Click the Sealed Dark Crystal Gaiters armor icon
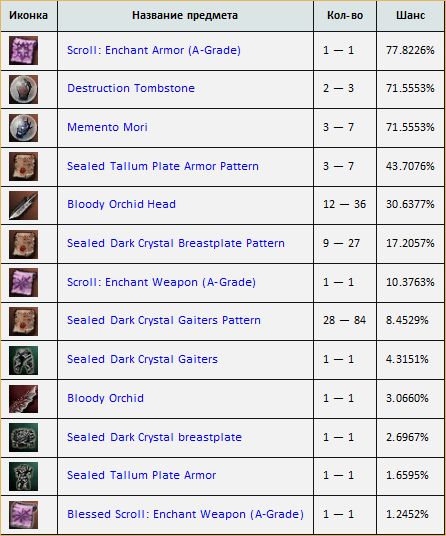This screenshot has width=446, height=536. pos(23,360)
